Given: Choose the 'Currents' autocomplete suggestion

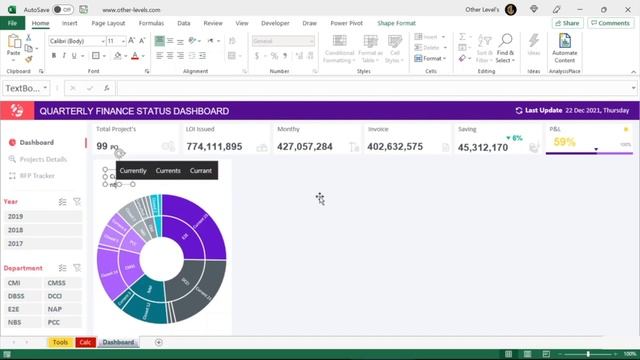Looking at the screenshot, I should (x=168, y=171).
